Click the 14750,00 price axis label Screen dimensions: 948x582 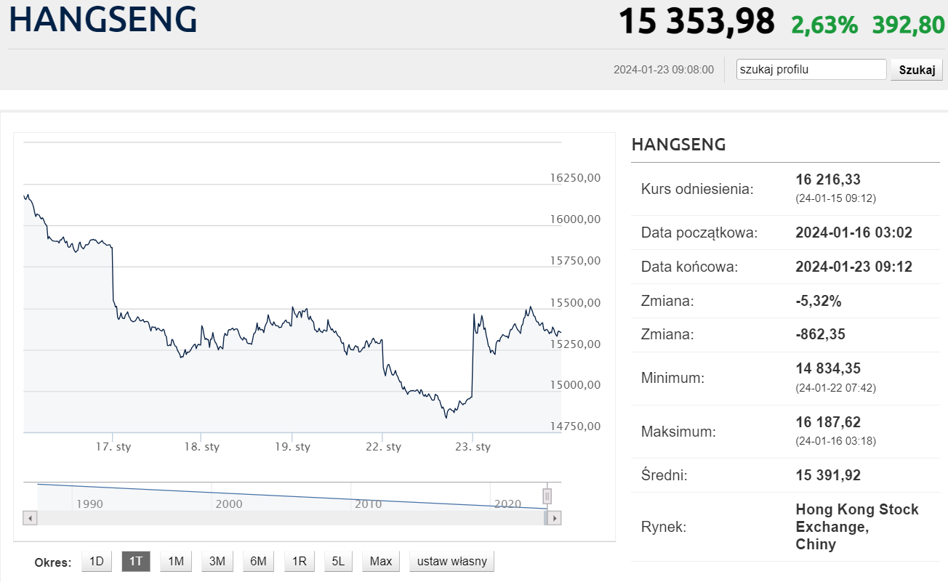tap(575, 426)
